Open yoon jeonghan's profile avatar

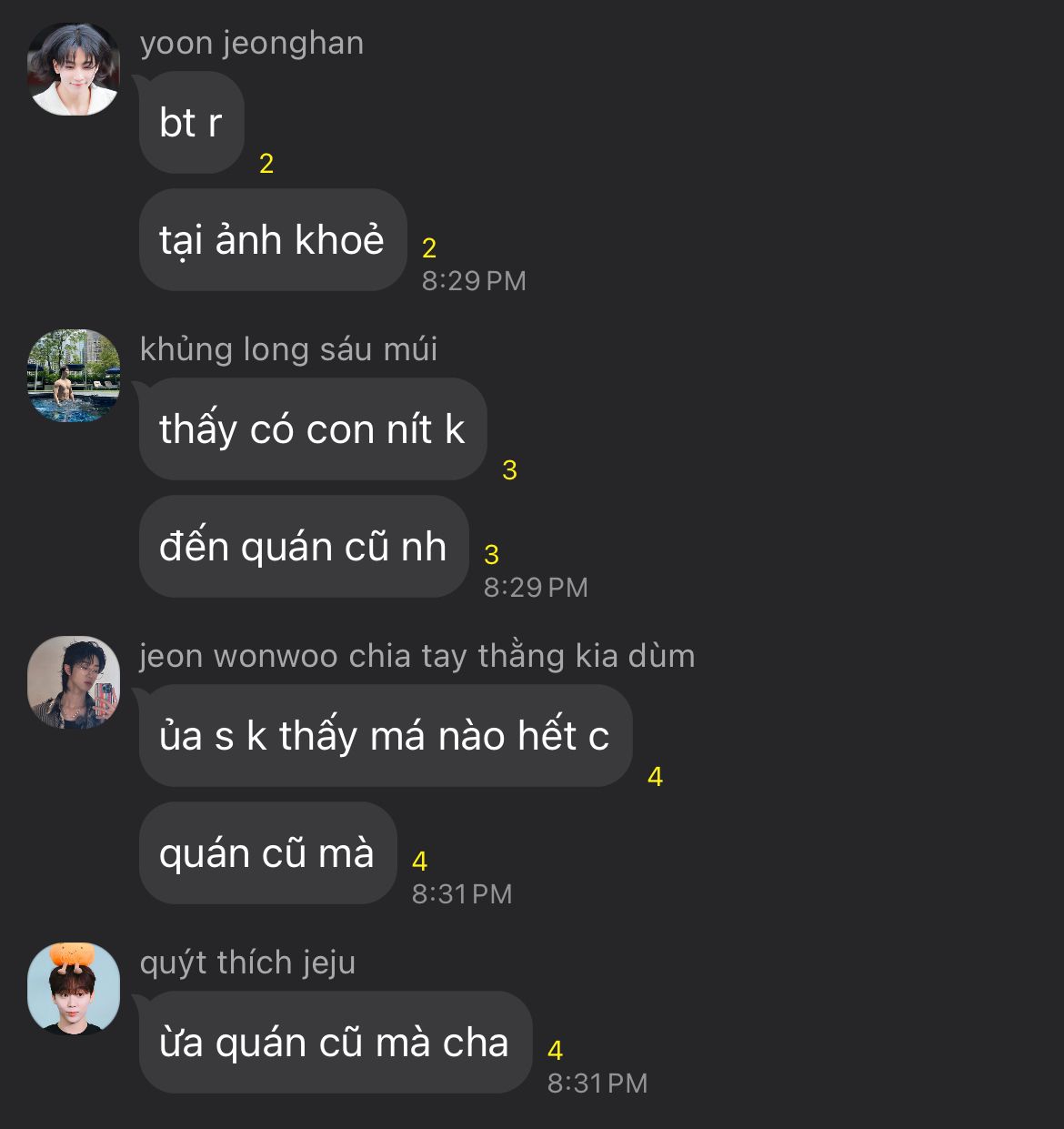(x=74, y=69)
